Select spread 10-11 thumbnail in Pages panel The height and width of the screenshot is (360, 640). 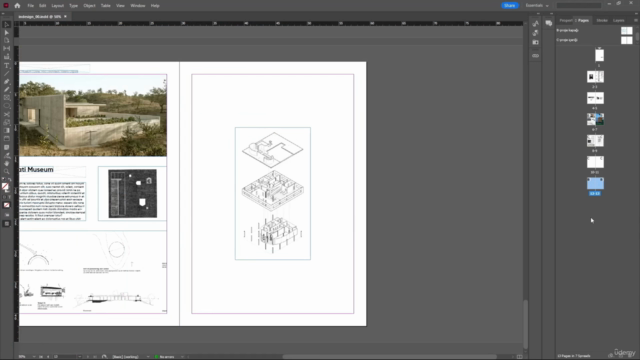point(595,162)
